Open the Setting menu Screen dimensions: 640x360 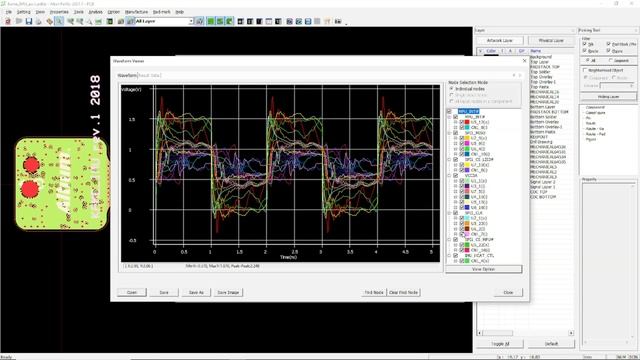(x=24, y=12)
